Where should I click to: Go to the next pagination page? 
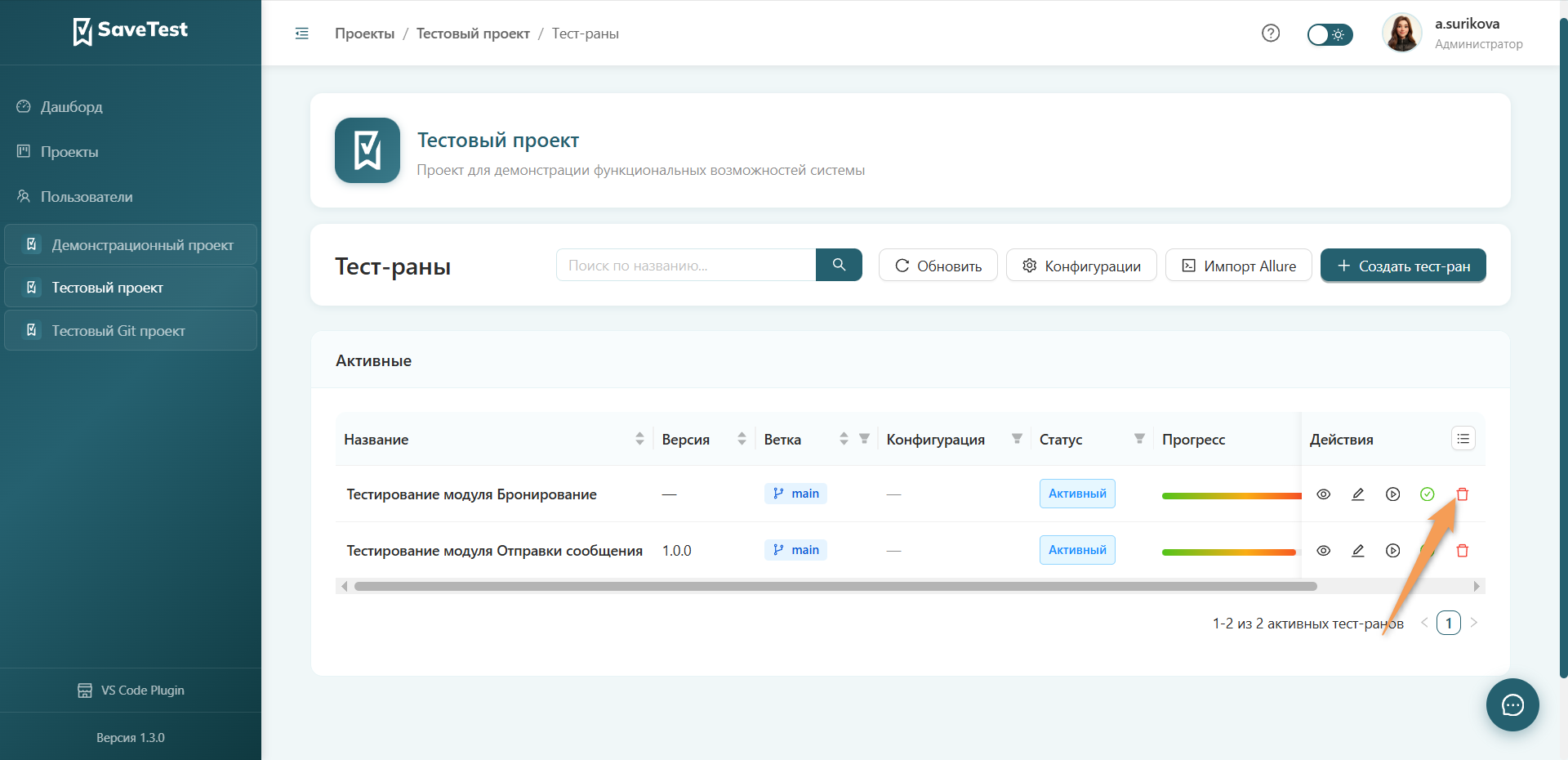point(1474,623)
